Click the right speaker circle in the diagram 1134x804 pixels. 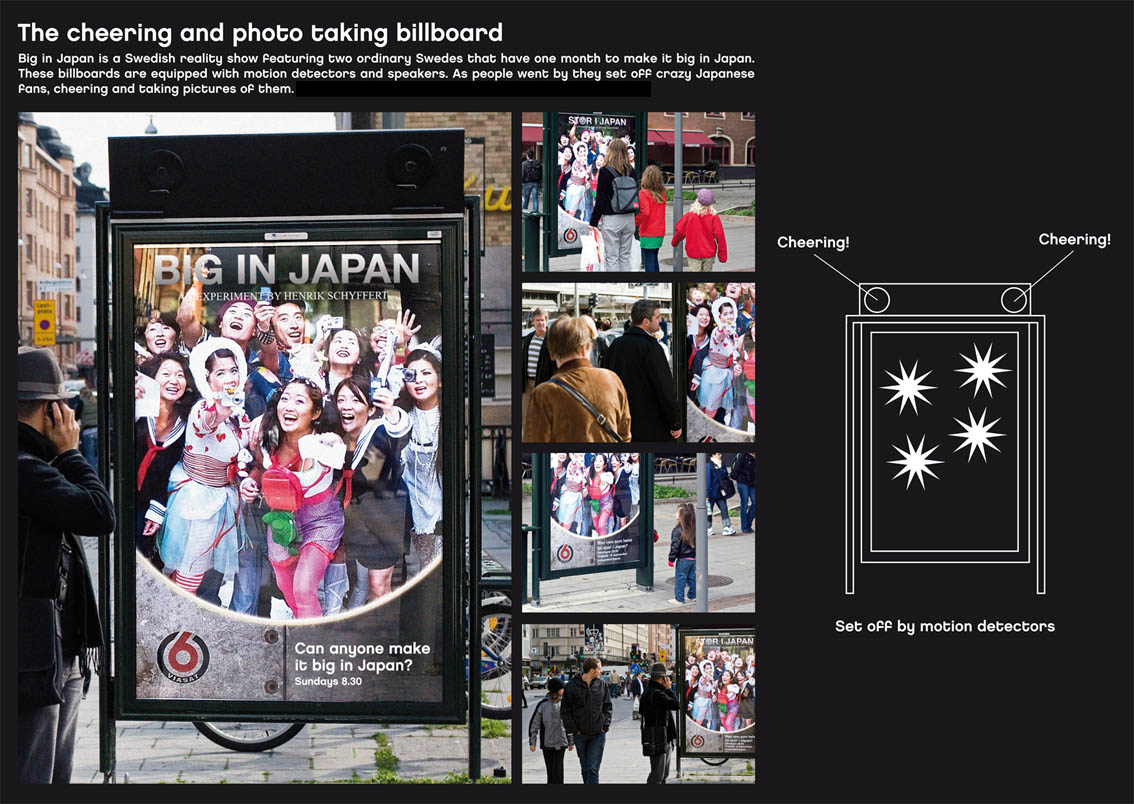click(x=1014, y=298)
